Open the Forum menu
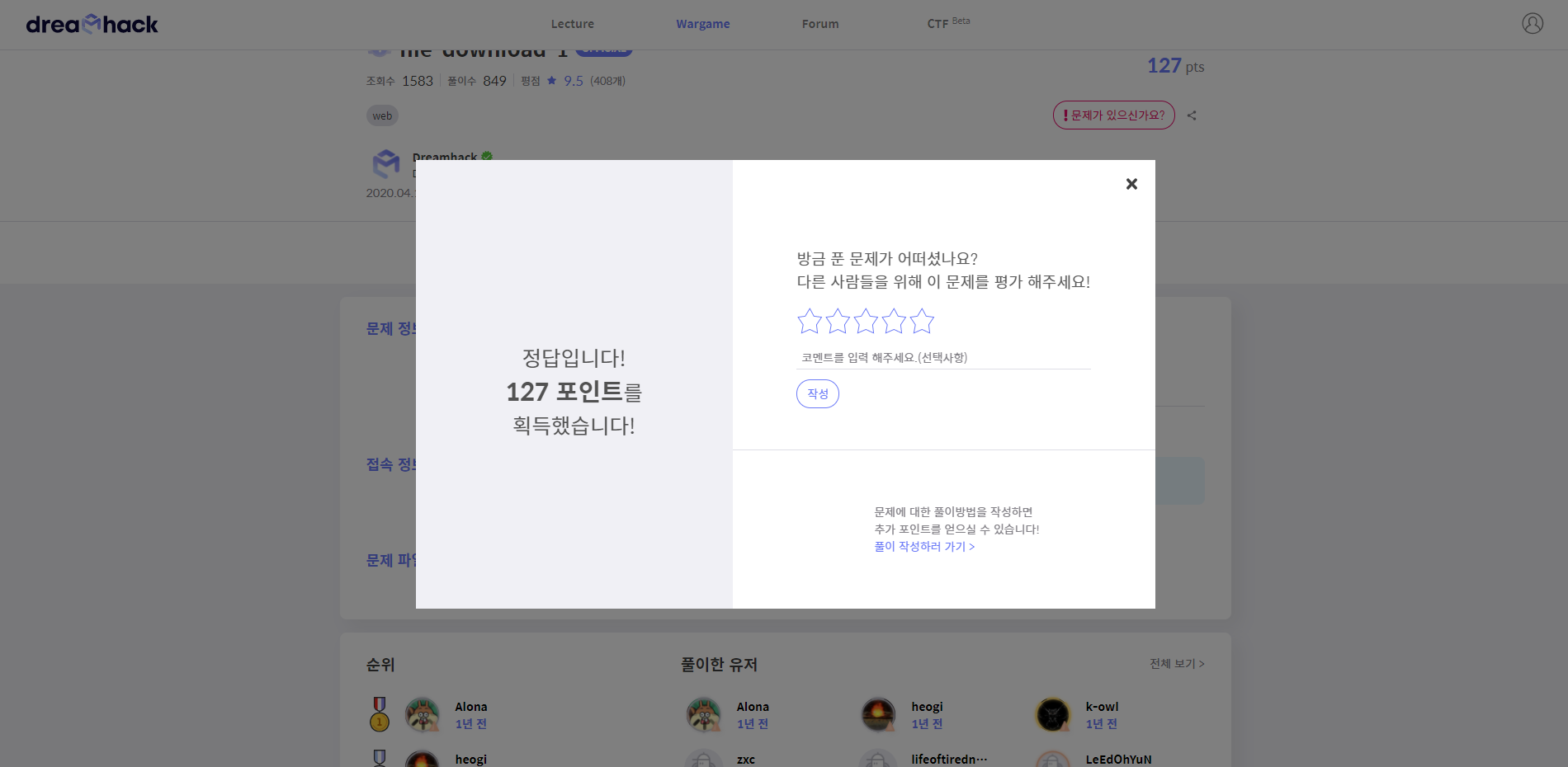Screen dimensions: 1568x767 [x=820, y=24]
